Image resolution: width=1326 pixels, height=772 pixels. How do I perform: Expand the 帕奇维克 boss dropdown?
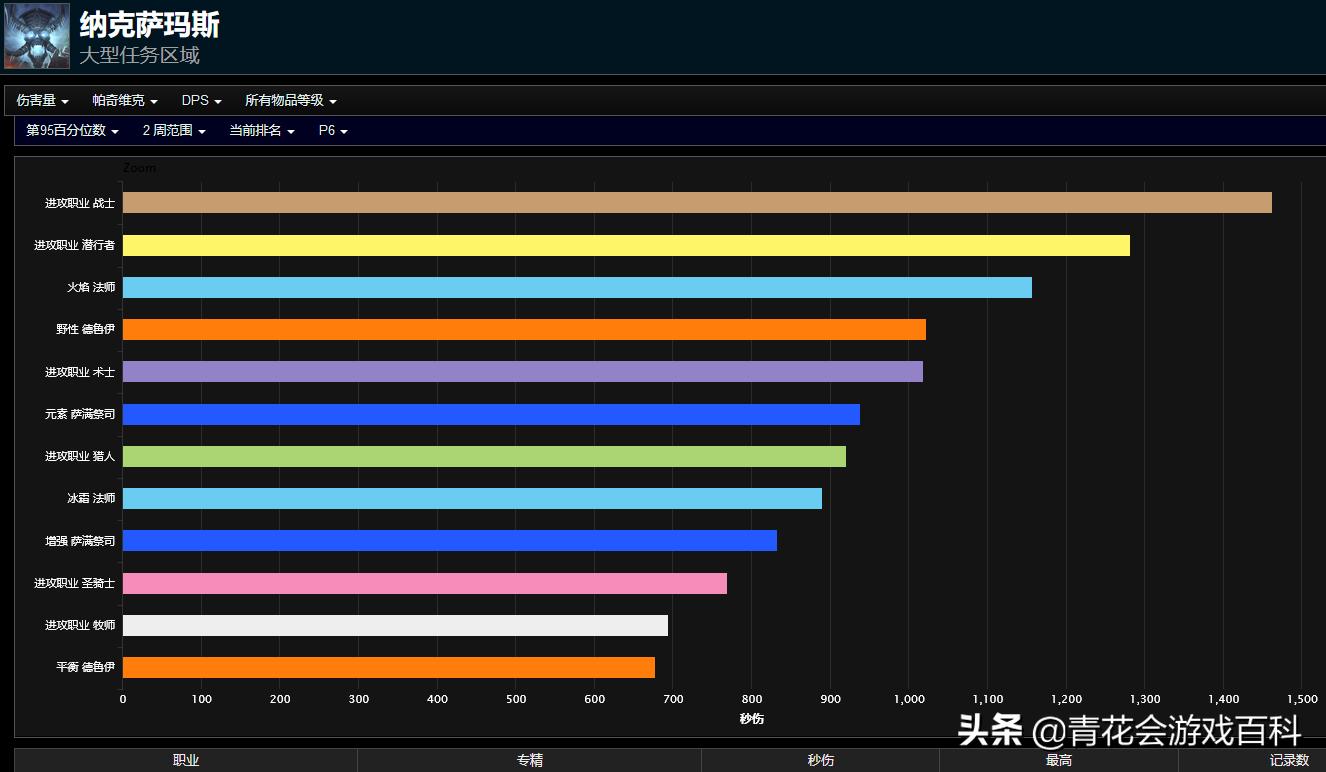[x=125, y=101]
